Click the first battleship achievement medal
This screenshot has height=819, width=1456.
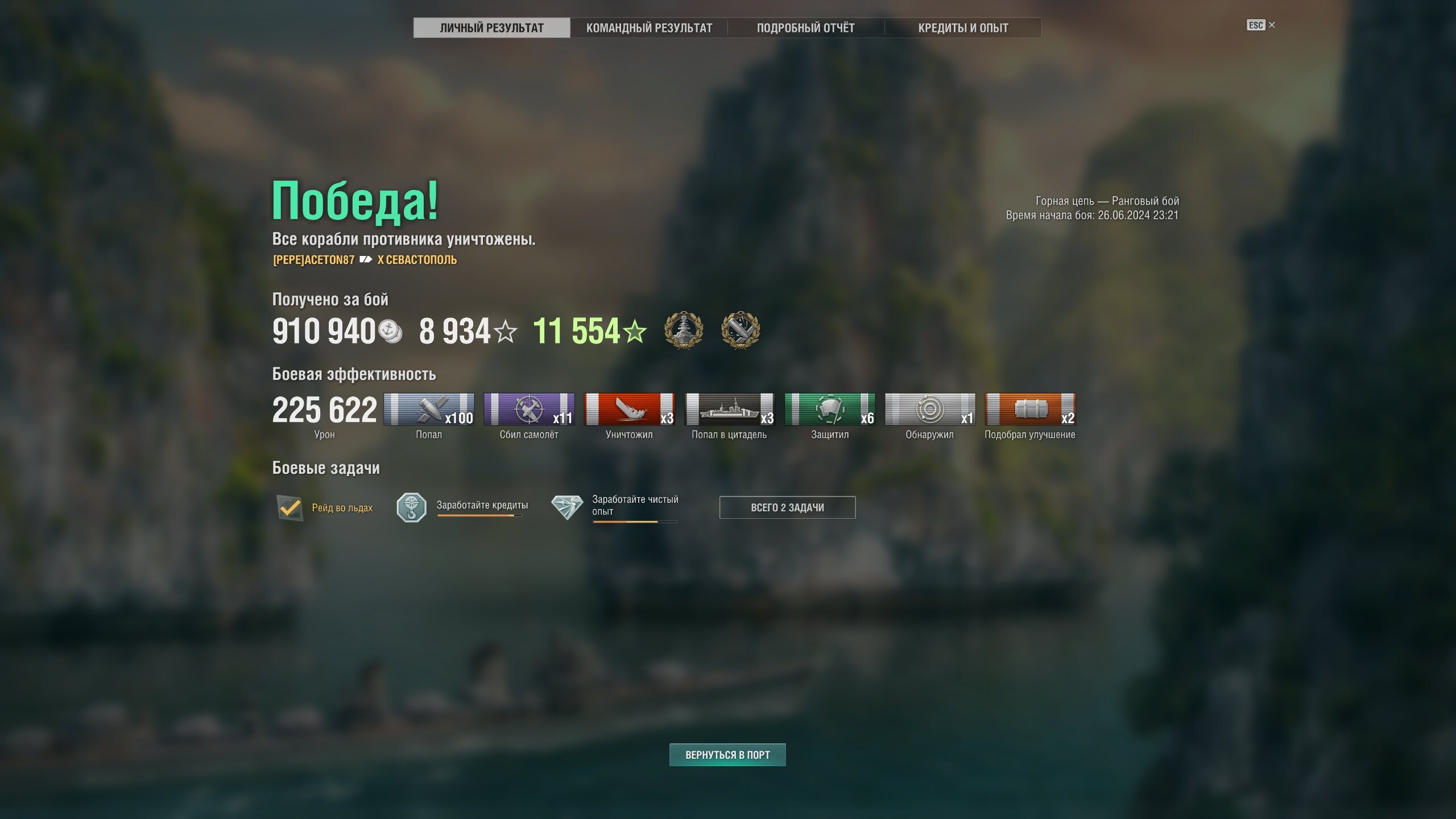(x=684, y=330)
